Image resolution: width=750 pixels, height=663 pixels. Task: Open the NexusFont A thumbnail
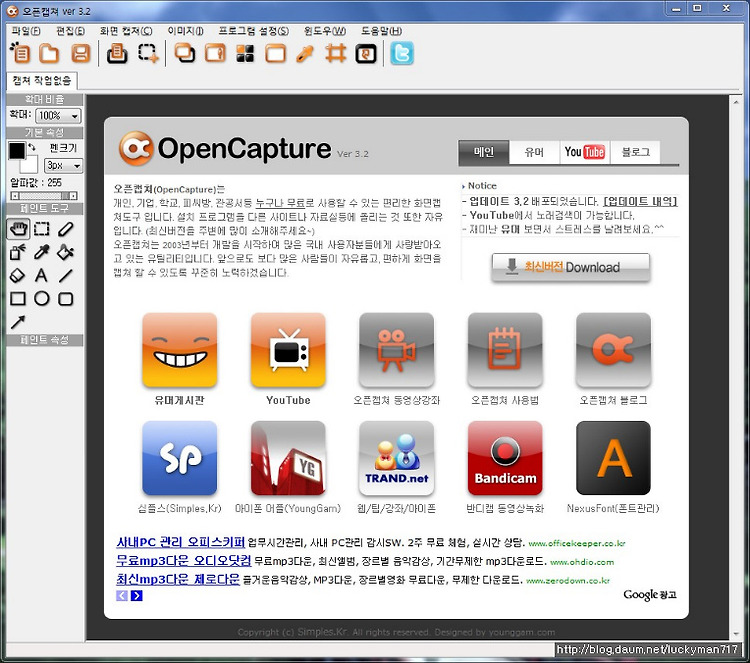point(613,458)
